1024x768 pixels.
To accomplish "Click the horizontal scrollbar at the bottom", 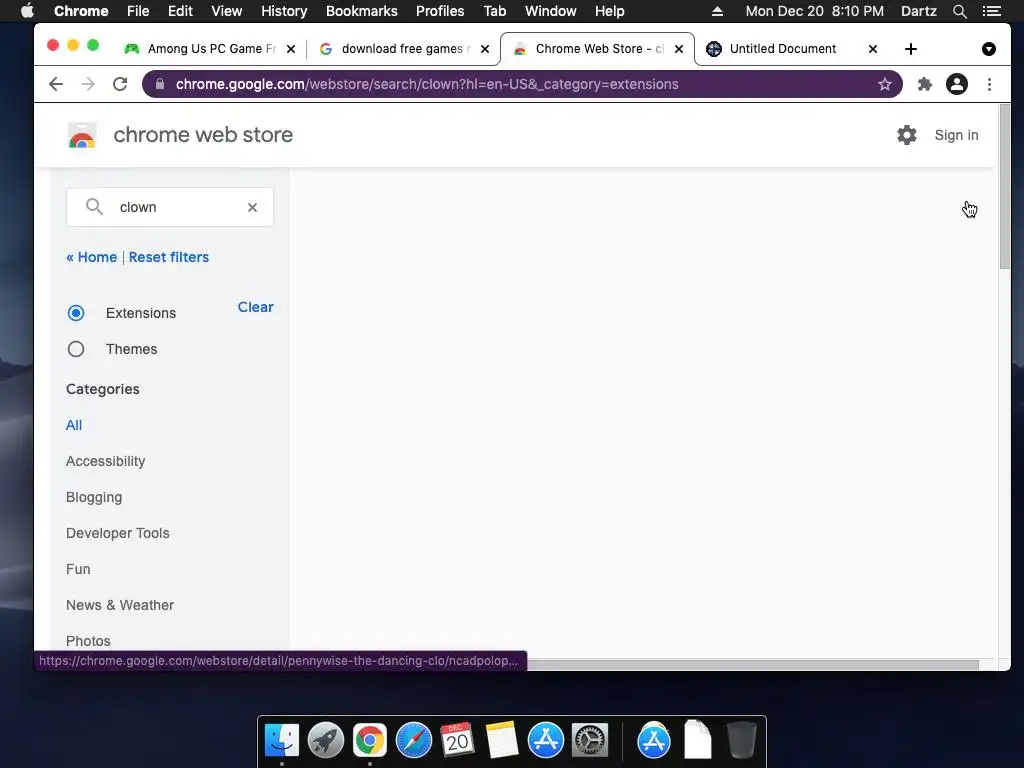I will [x=751, y=665].
